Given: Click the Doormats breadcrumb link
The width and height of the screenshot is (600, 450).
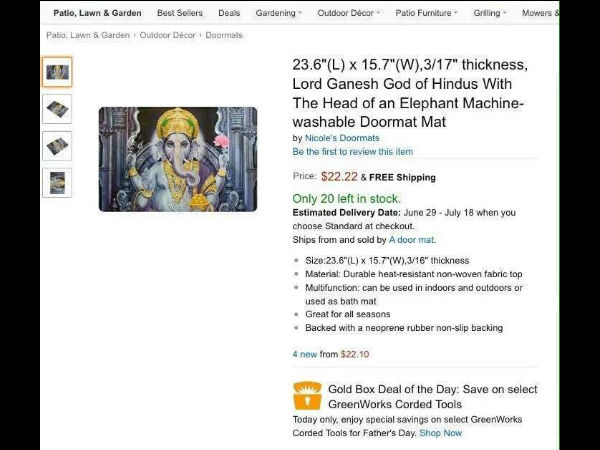Looking at the screenshot, I should pyautogui.click(x=226, y=35).
